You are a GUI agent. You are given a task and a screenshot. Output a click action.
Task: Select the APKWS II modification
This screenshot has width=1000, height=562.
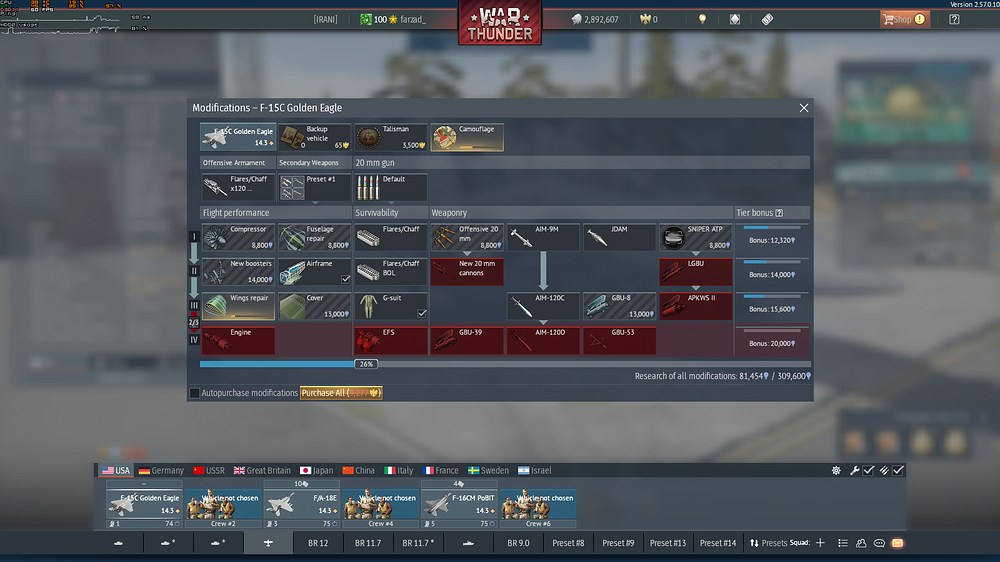click(696, 306)
